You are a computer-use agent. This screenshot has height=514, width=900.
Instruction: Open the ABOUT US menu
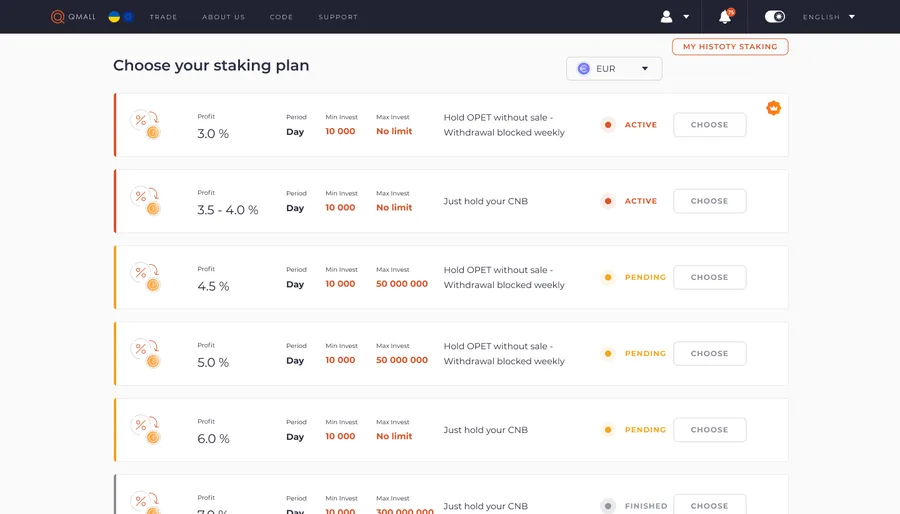pyautogui.click(x=223, y=17)
